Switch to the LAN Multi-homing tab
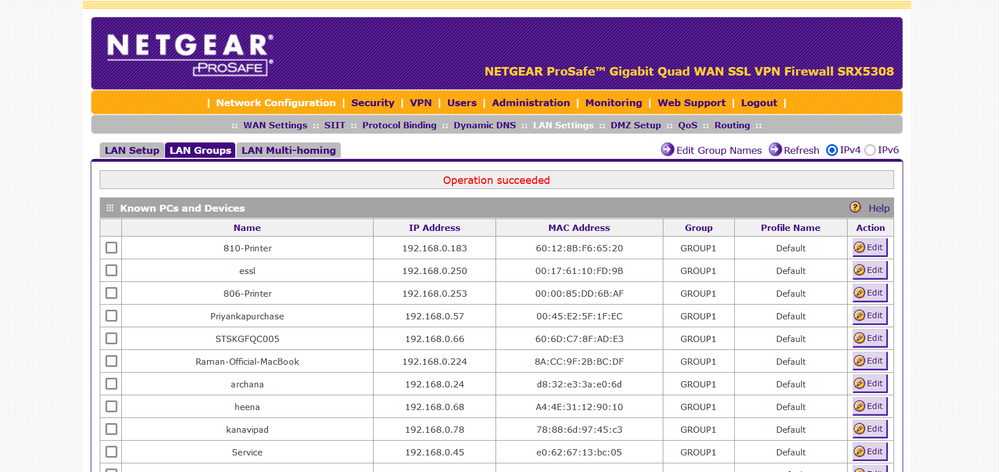The width and height of the screenshot is (999, 472). pyautogui.click(x=289, y=150)
